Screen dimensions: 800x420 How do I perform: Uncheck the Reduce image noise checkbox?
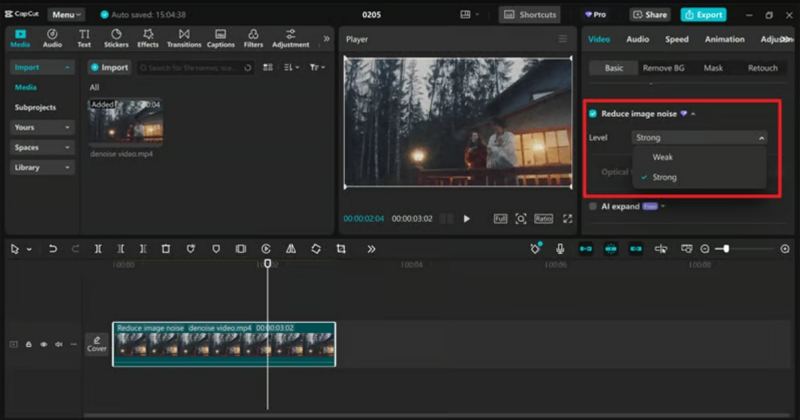point(593,114)
